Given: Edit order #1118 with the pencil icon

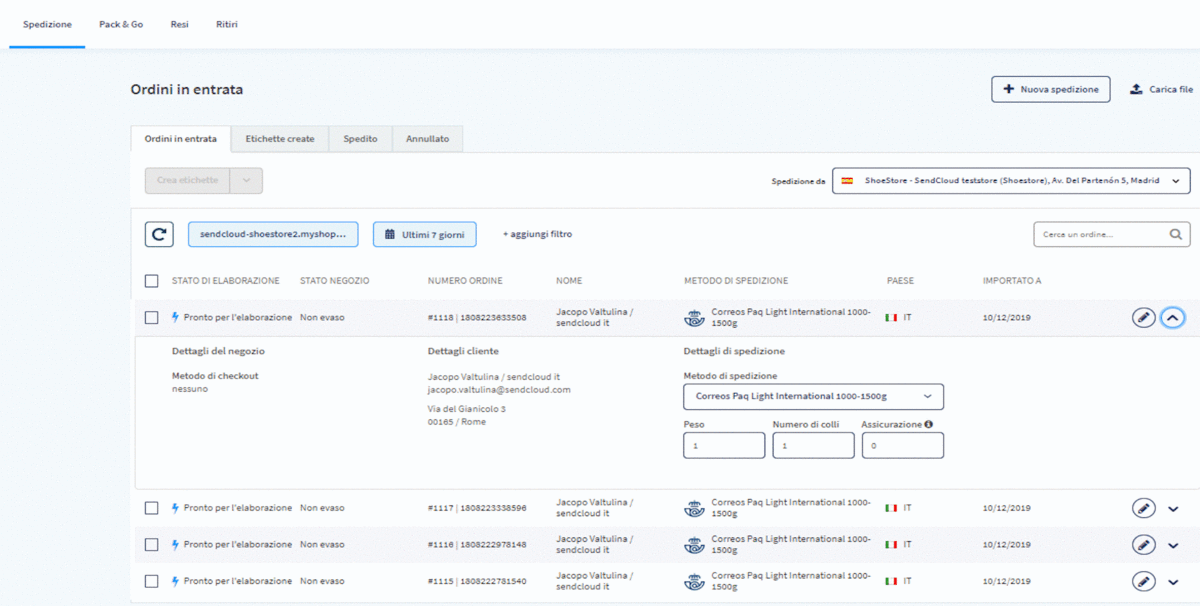Looking at the screenshot, I should pyautogui.click(x=1143, y=318).
